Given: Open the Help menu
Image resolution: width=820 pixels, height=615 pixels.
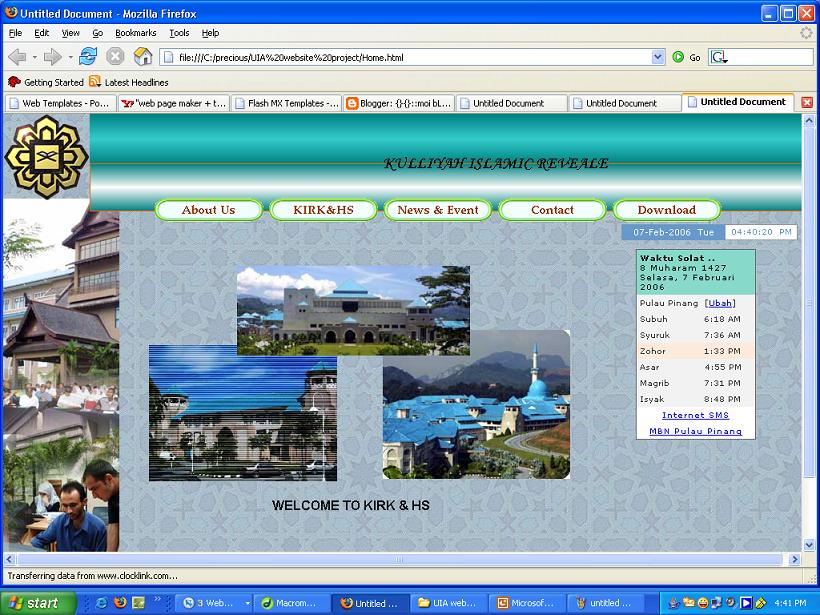Looking at the screenshot, I should [x=210, y=33].
